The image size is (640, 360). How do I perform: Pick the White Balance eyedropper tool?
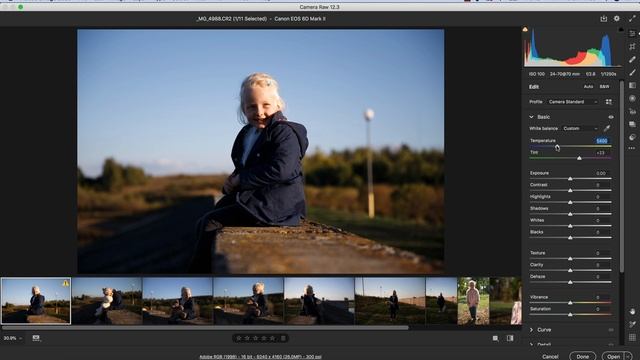(607, 128)
